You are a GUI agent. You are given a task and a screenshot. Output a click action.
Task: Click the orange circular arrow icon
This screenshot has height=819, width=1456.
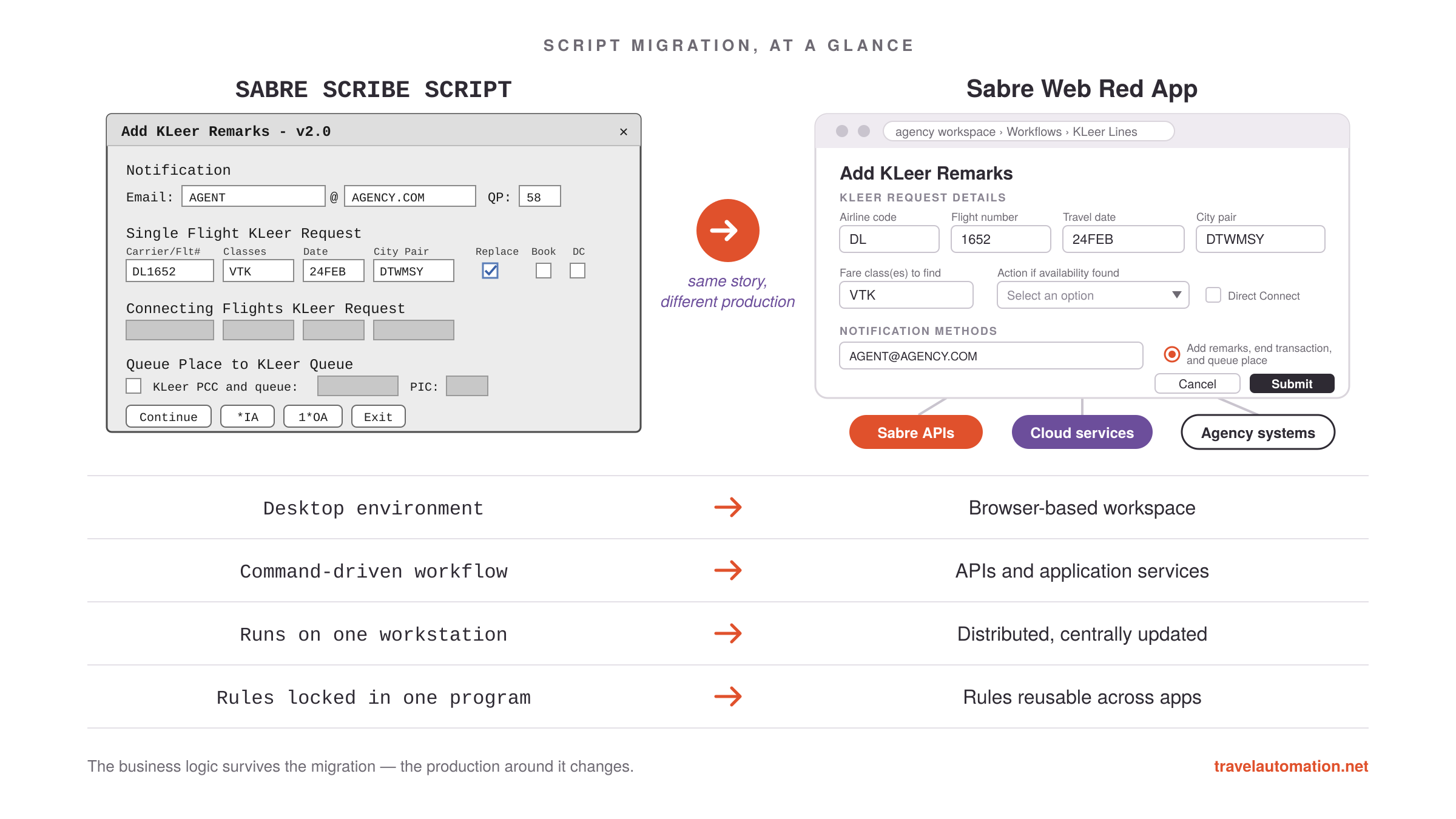coord(727,231)
